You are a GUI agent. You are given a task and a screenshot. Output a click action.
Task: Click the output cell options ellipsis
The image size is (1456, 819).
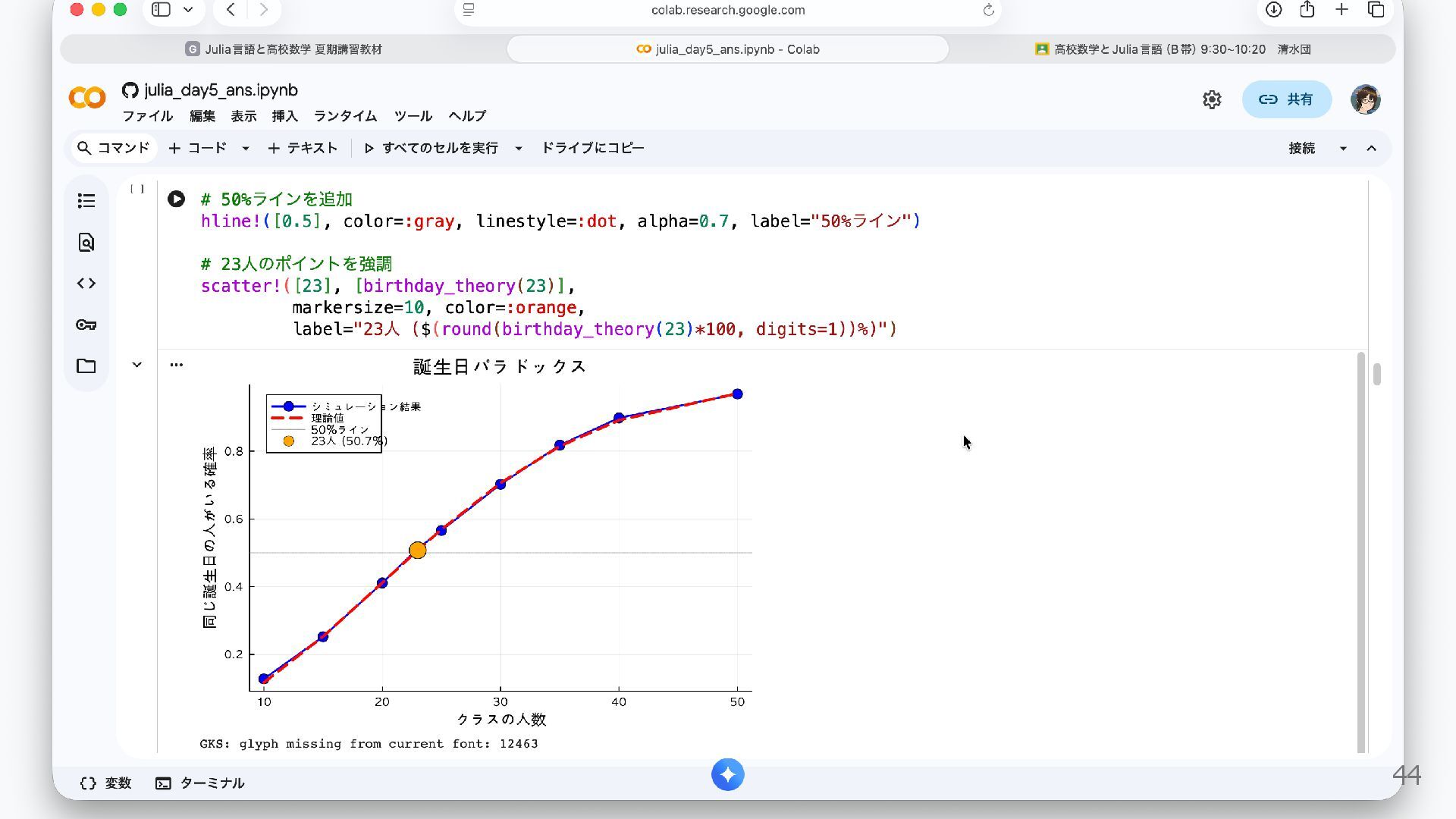coord(177,365)
